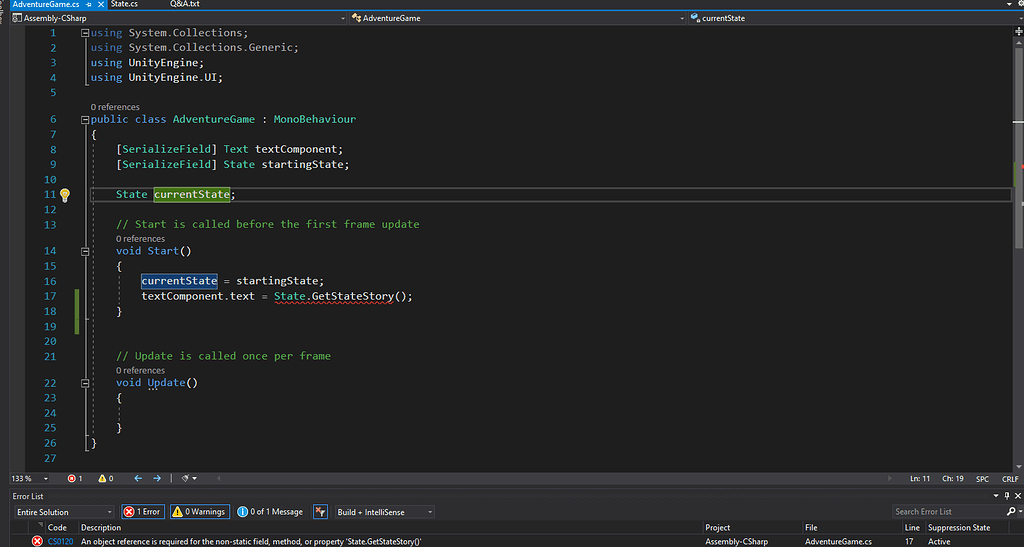This screenshot has height=547, width=1024.
Task: Open the Entire Solution scope dropdown
Action: click(x=62, y=512)
